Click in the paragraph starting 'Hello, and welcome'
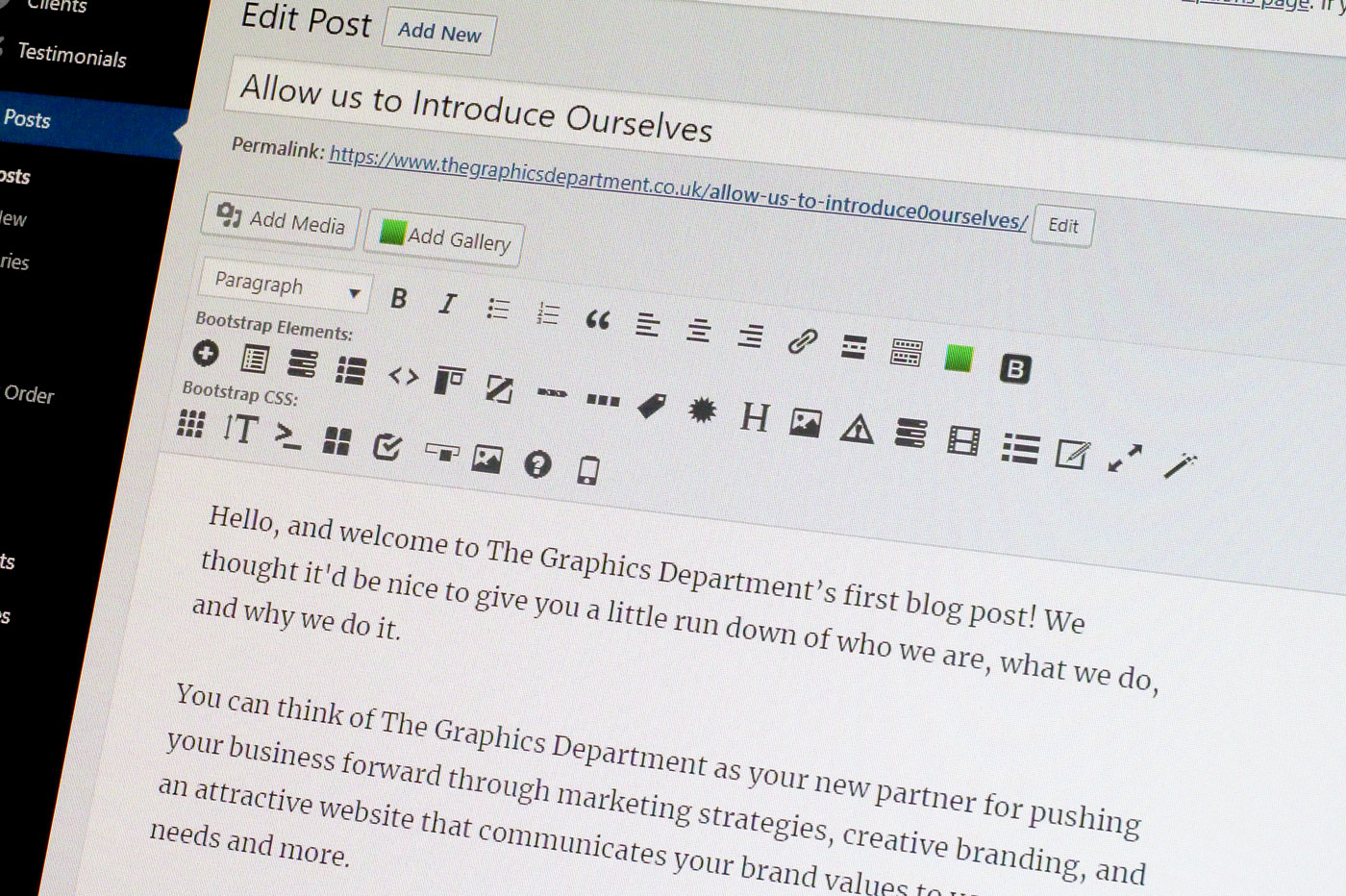 point(675,597)
